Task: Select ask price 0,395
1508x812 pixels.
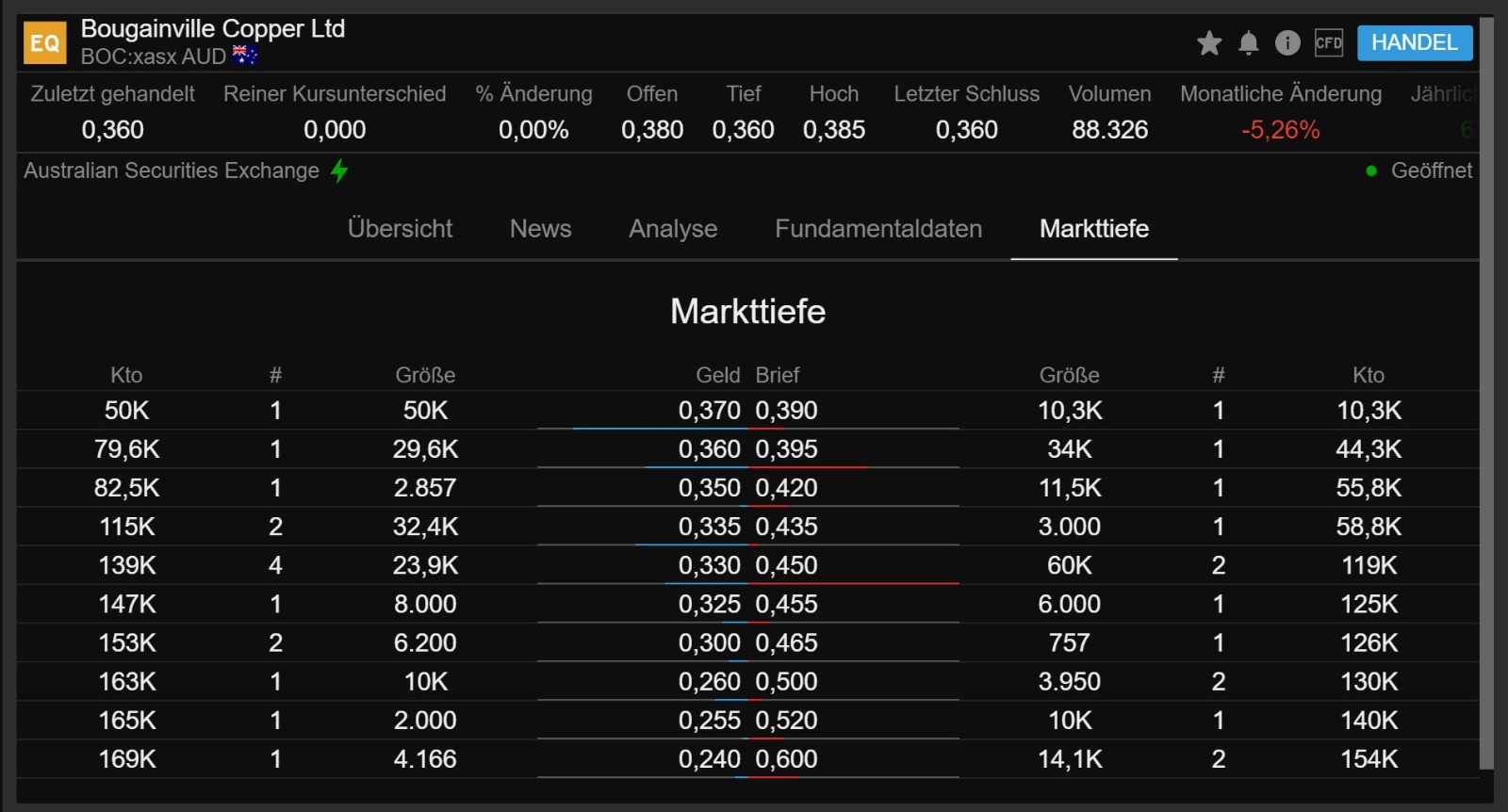Action: point(786,449)
